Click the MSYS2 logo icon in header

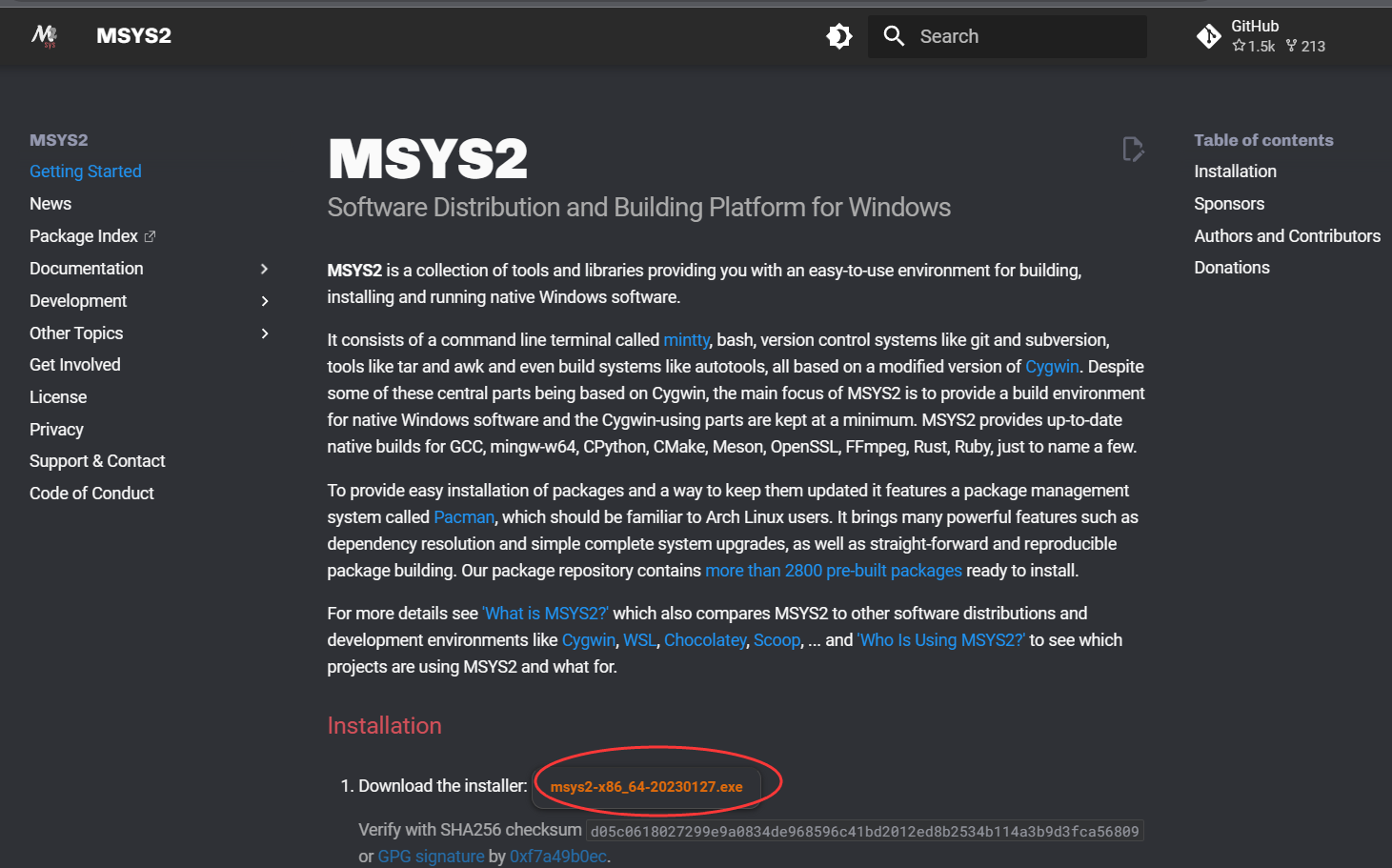click(x=45, y=36)
